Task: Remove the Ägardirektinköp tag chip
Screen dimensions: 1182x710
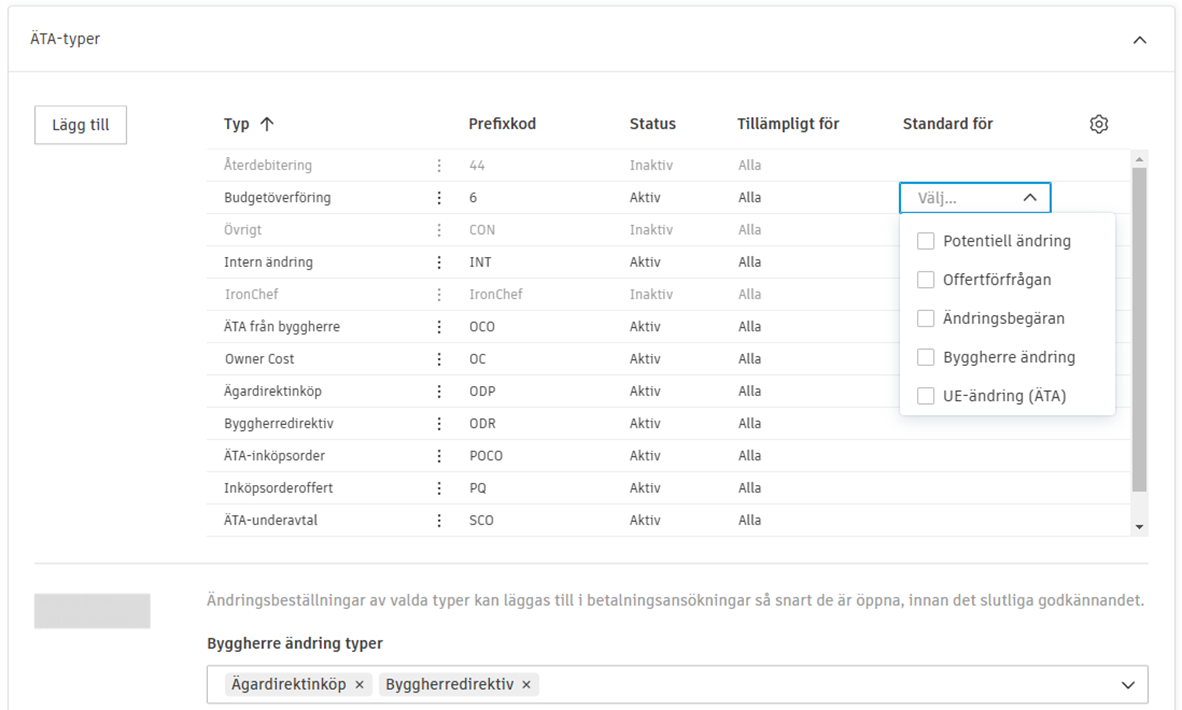Action: [x=359, y=685]
